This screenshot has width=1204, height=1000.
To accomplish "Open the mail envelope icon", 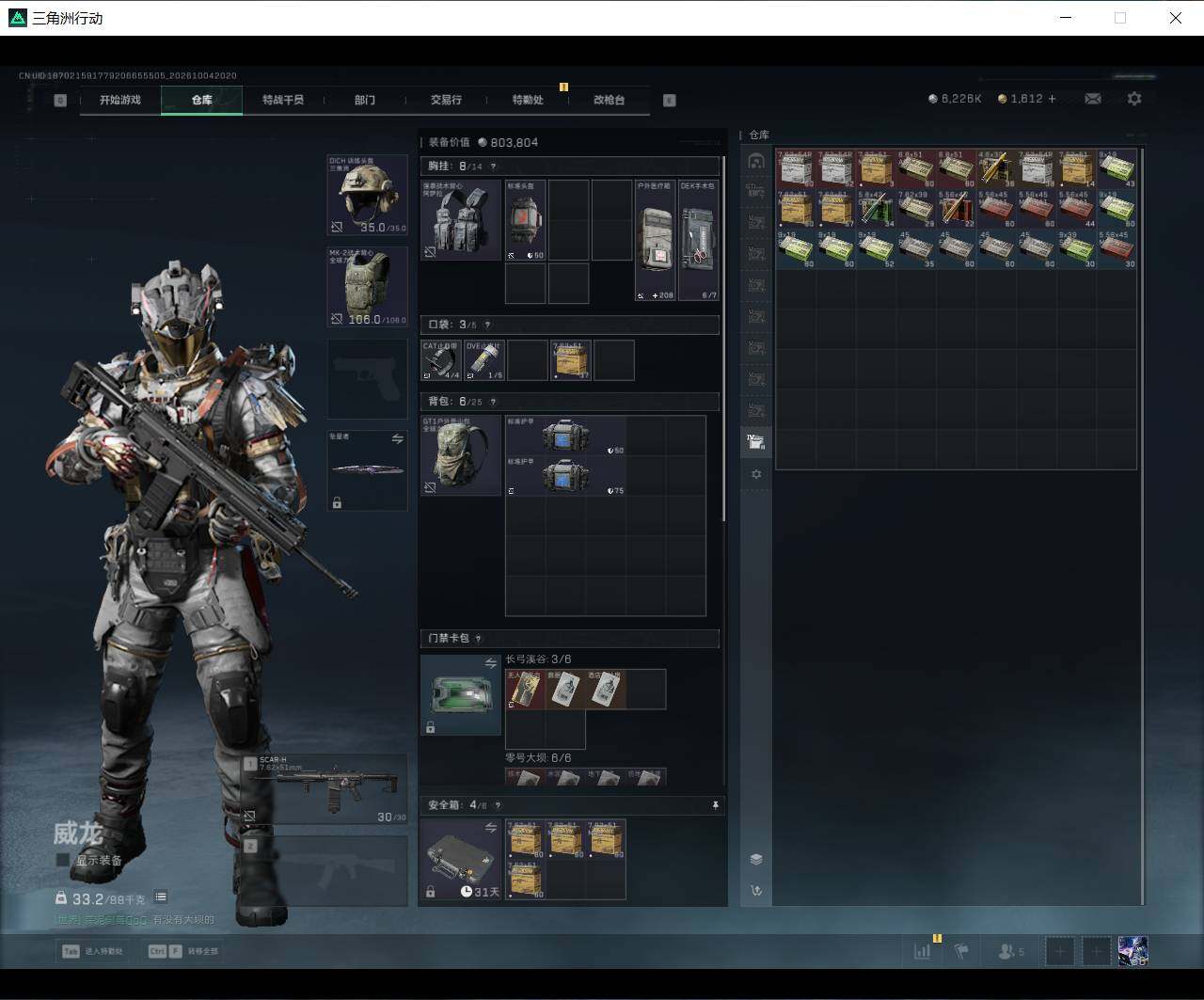I will coord(1093,99).
